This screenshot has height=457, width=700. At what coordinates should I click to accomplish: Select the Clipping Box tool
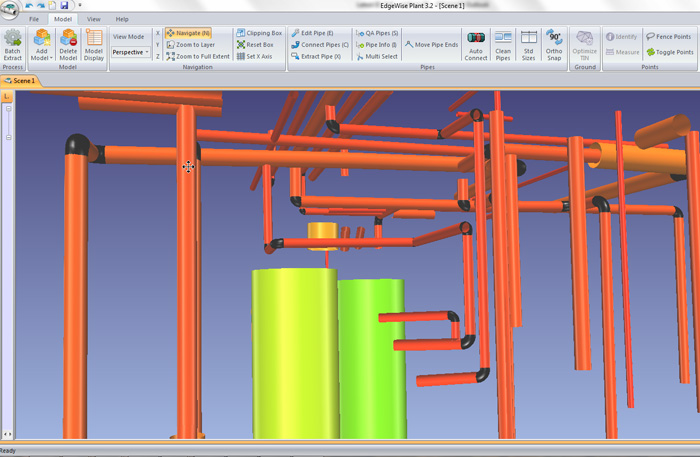259,33
